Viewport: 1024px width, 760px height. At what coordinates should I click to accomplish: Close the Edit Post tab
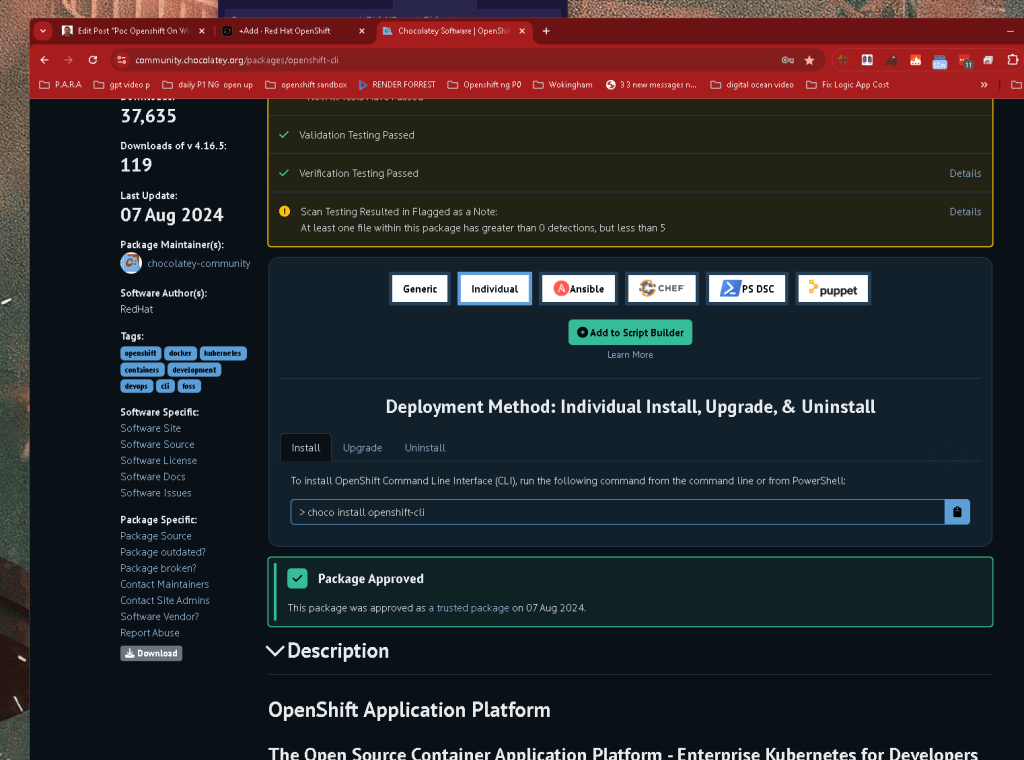tap(202, 31)
